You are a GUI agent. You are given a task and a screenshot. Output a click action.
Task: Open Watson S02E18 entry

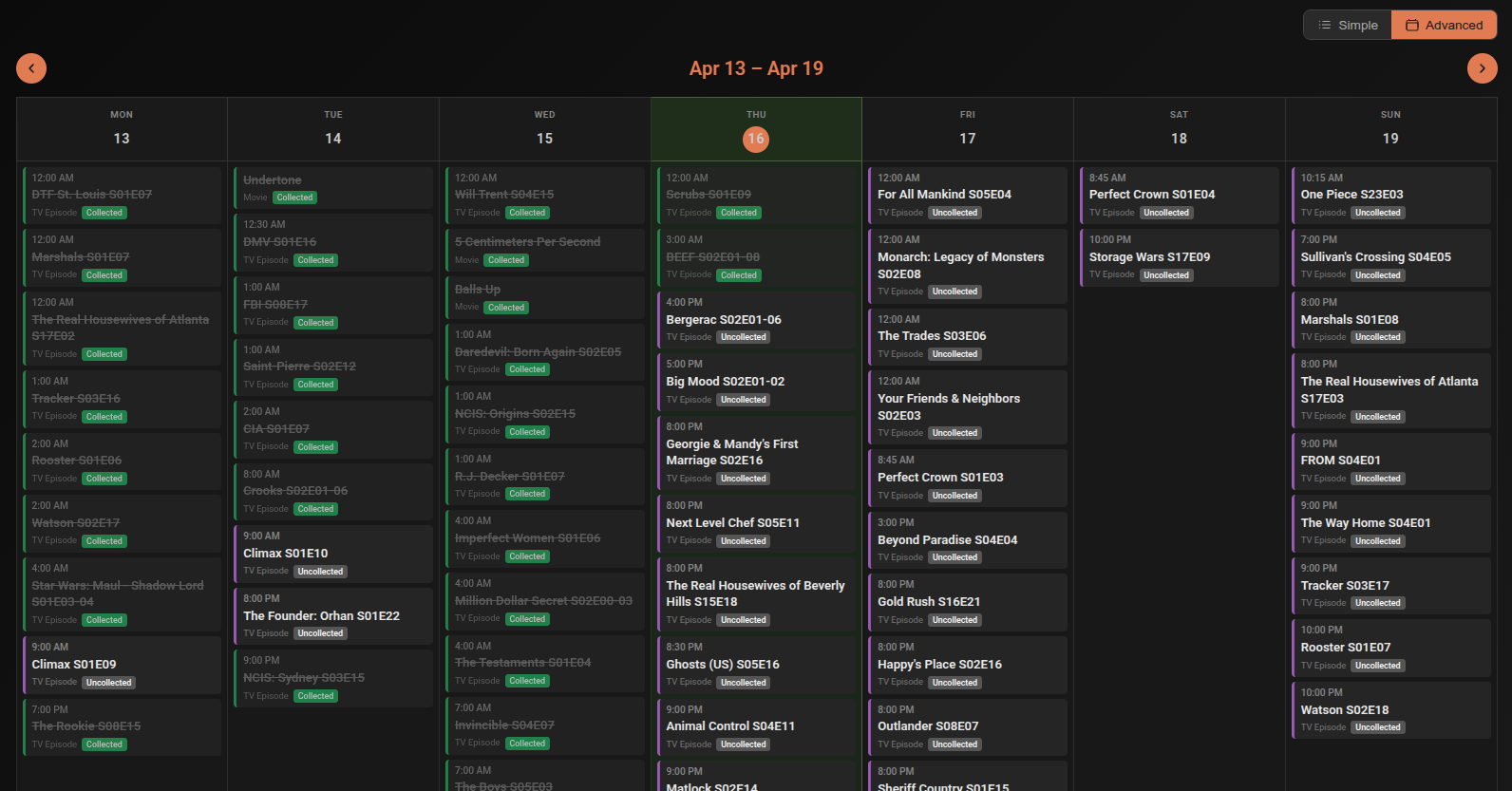1391,710
